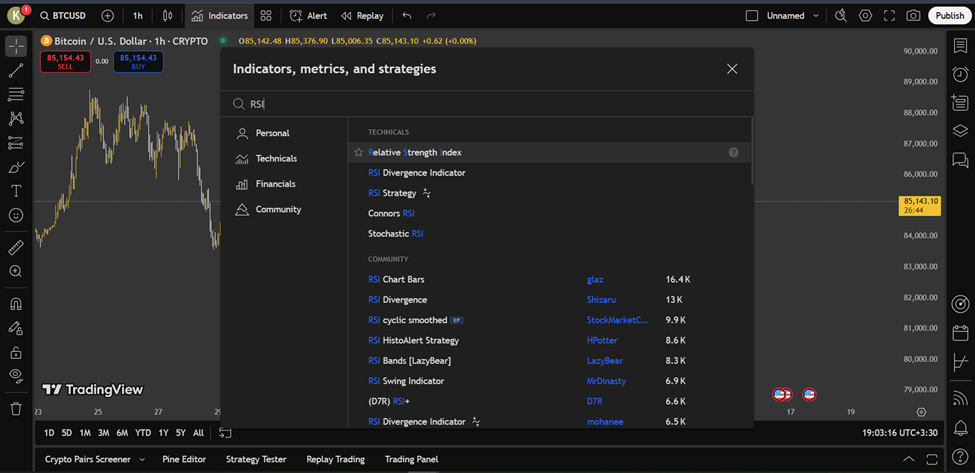Select the brush drawing tool

[16, 167]
